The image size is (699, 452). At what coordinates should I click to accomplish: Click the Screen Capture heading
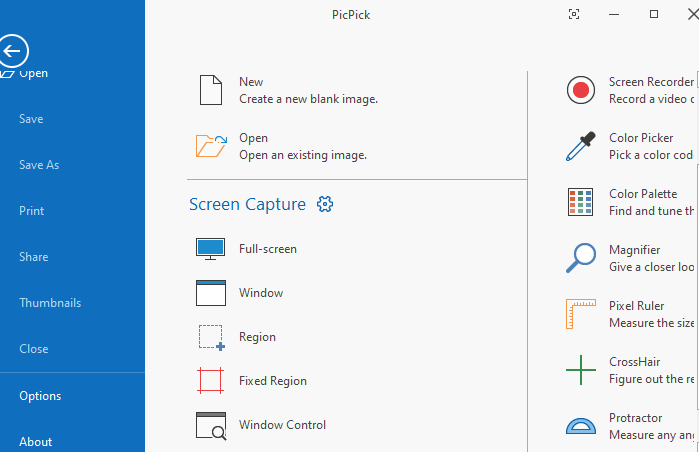pos(247,204)
